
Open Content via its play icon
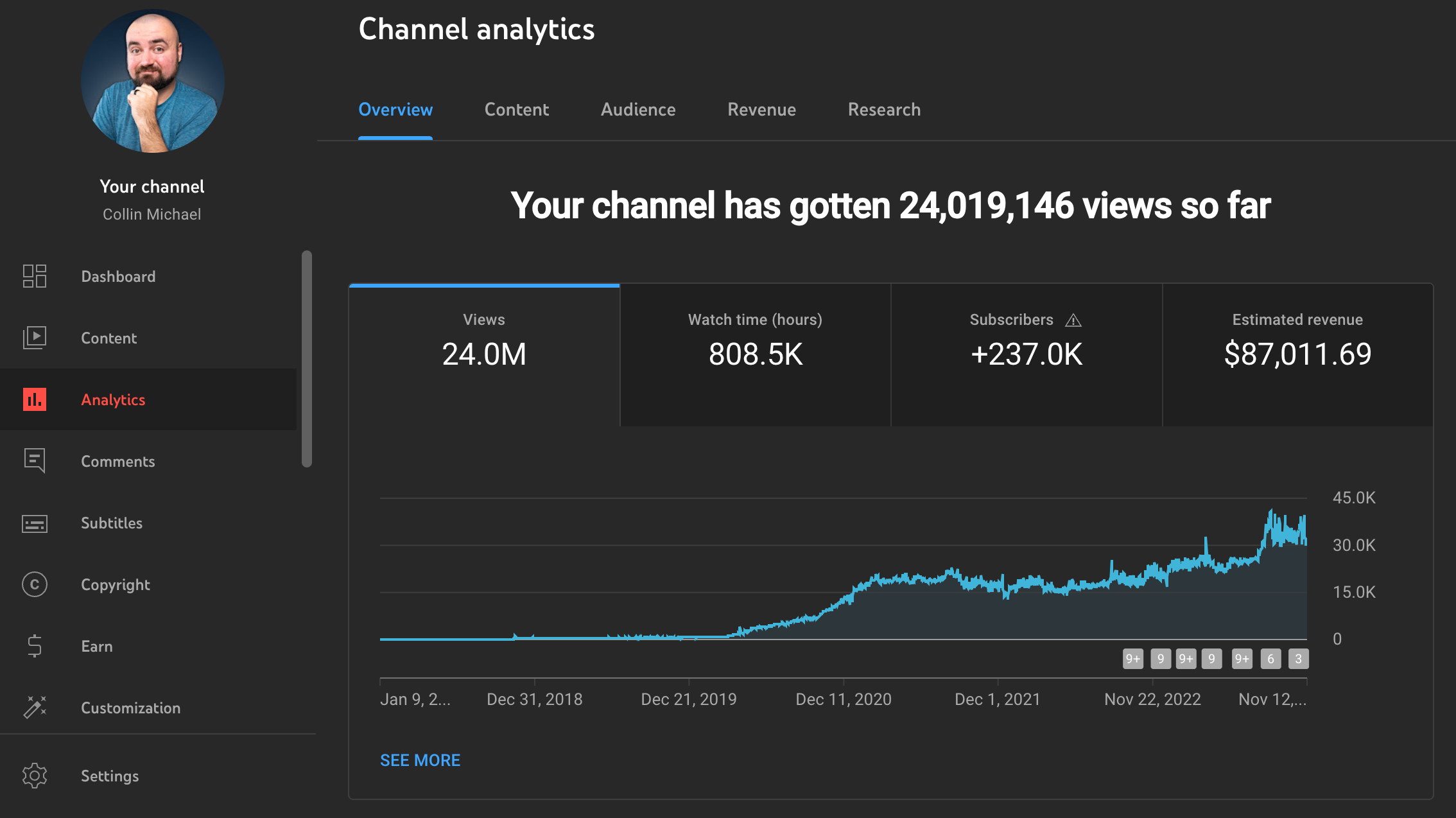tap(35, 338)
